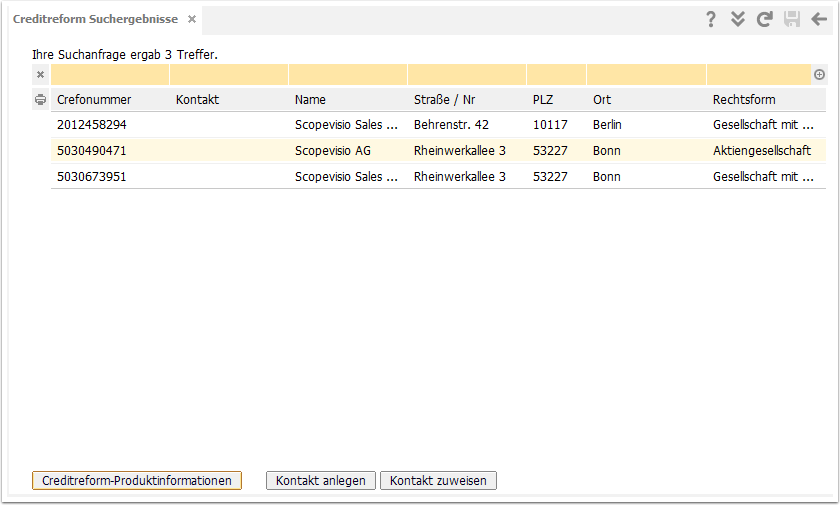Select row with Crefonummer 2012458294

[438, 125]
